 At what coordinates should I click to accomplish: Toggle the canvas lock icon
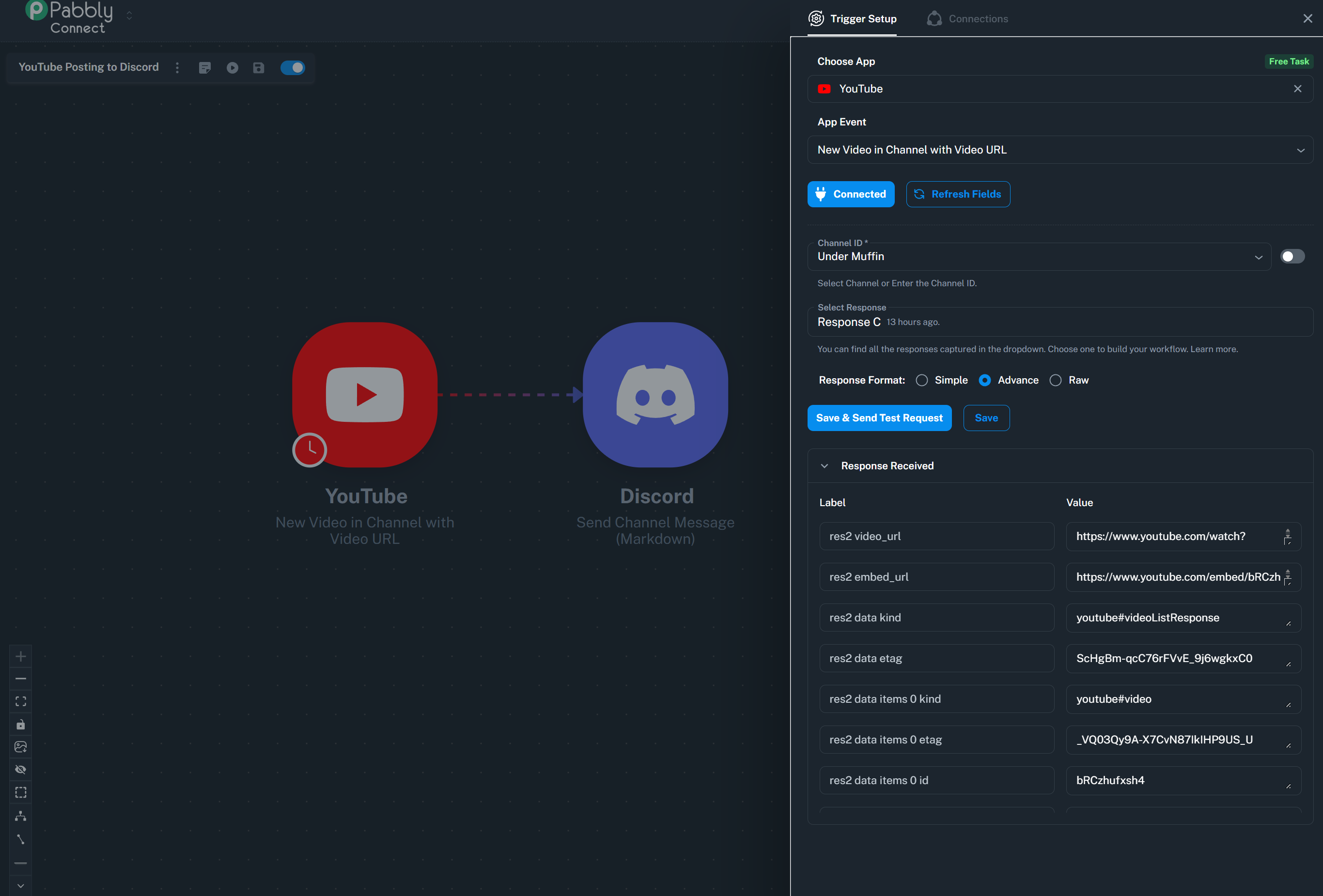[20, 724]
